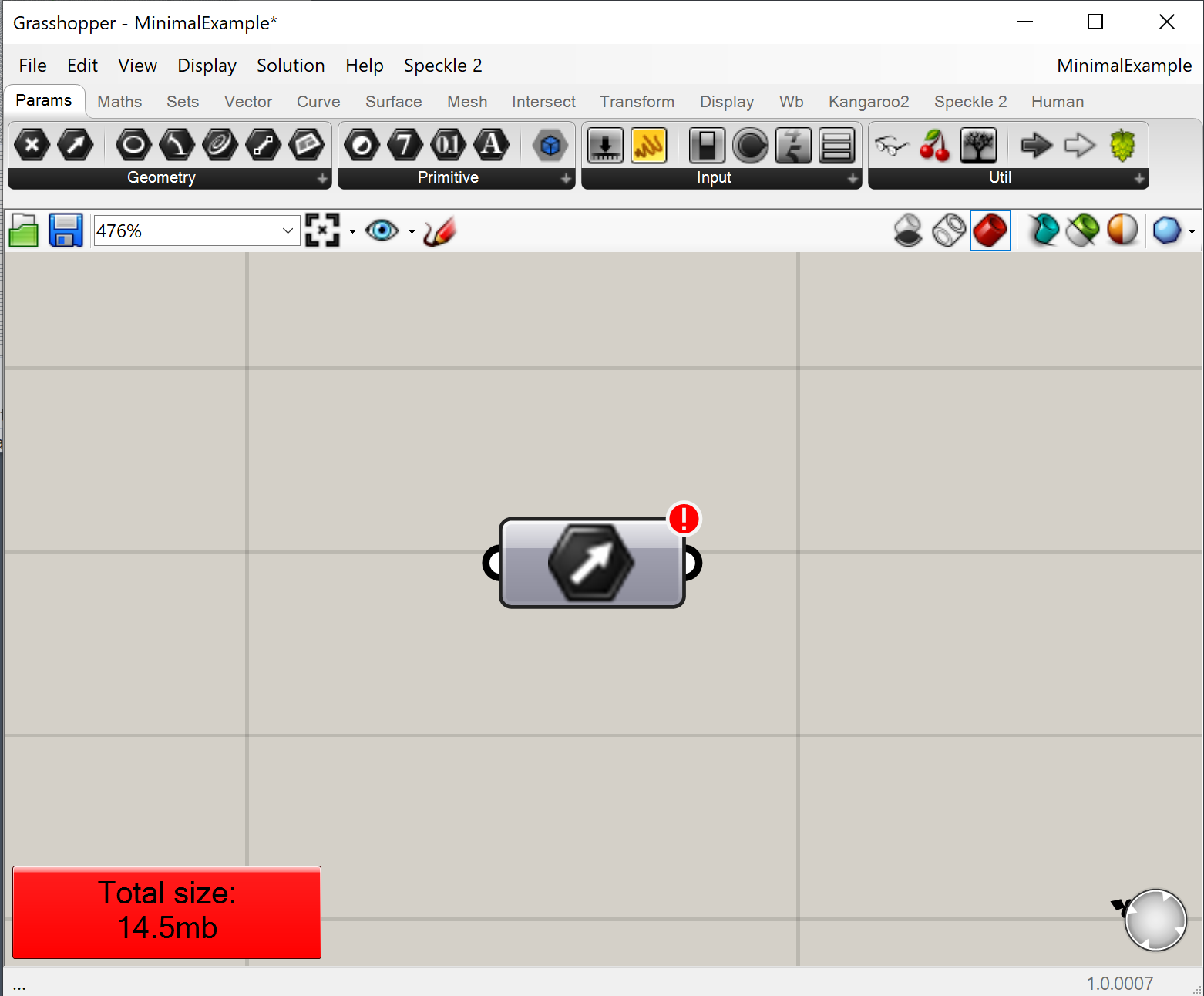The image size is (1204, 996).
Task: Select the Text parameter 'A' icon
Action: pos(491,145)
